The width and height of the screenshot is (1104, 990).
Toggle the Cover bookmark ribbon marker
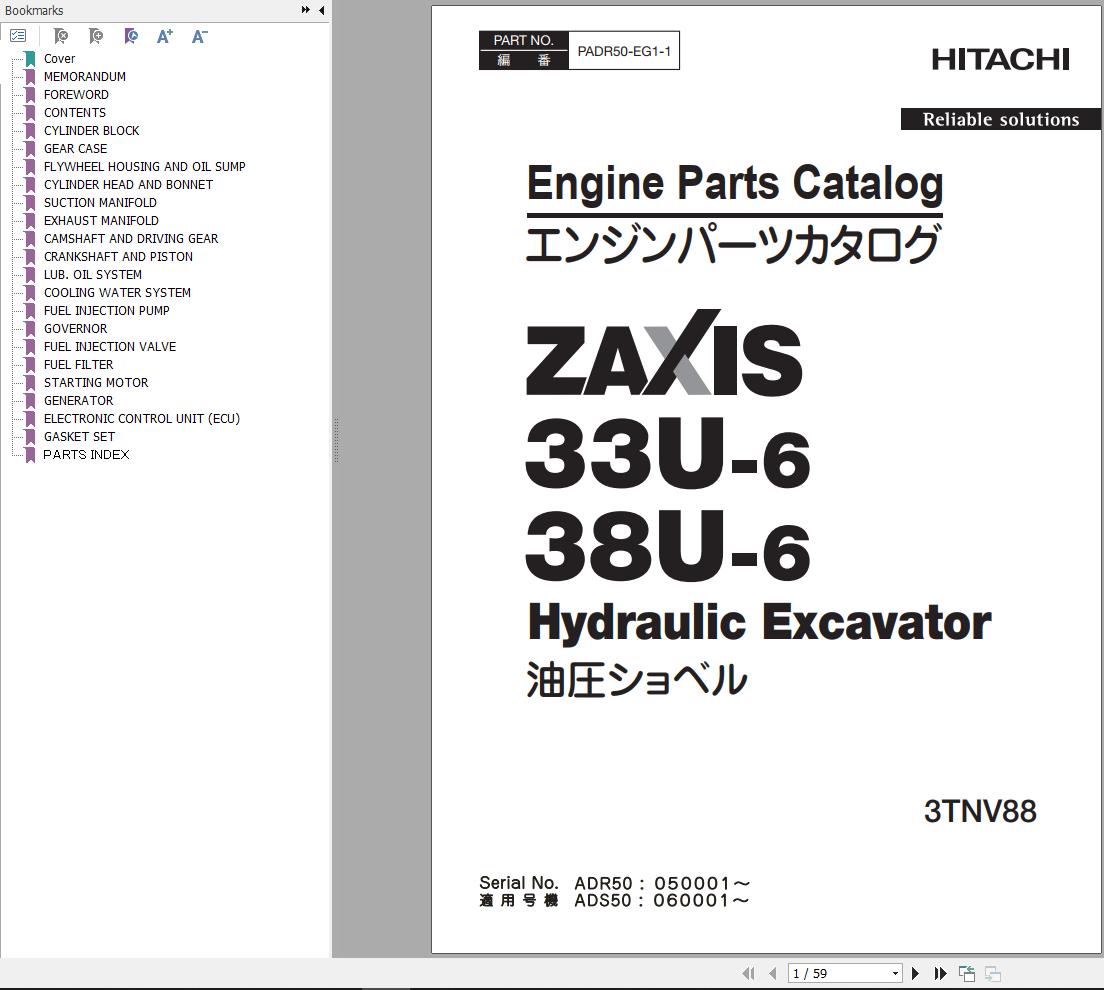(30, 58)
